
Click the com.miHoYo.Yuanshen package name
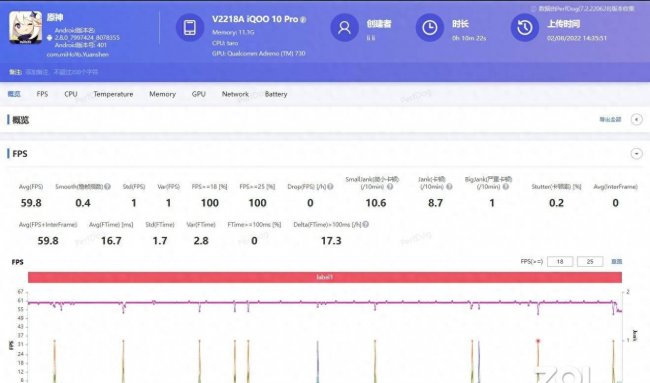tap(78, 54)
